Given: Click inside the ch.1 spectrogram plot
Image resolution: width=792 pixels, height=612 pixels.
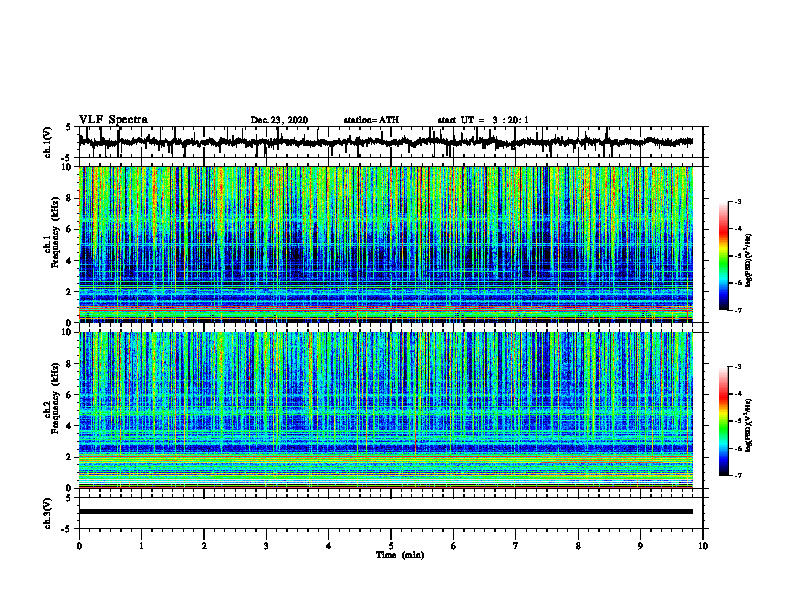Looking at the screenshot, I should click(x=386, y=244).
